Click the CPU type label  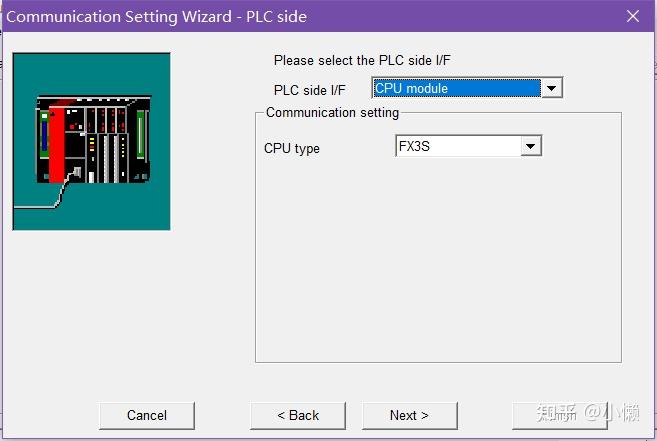pos(292,148)
